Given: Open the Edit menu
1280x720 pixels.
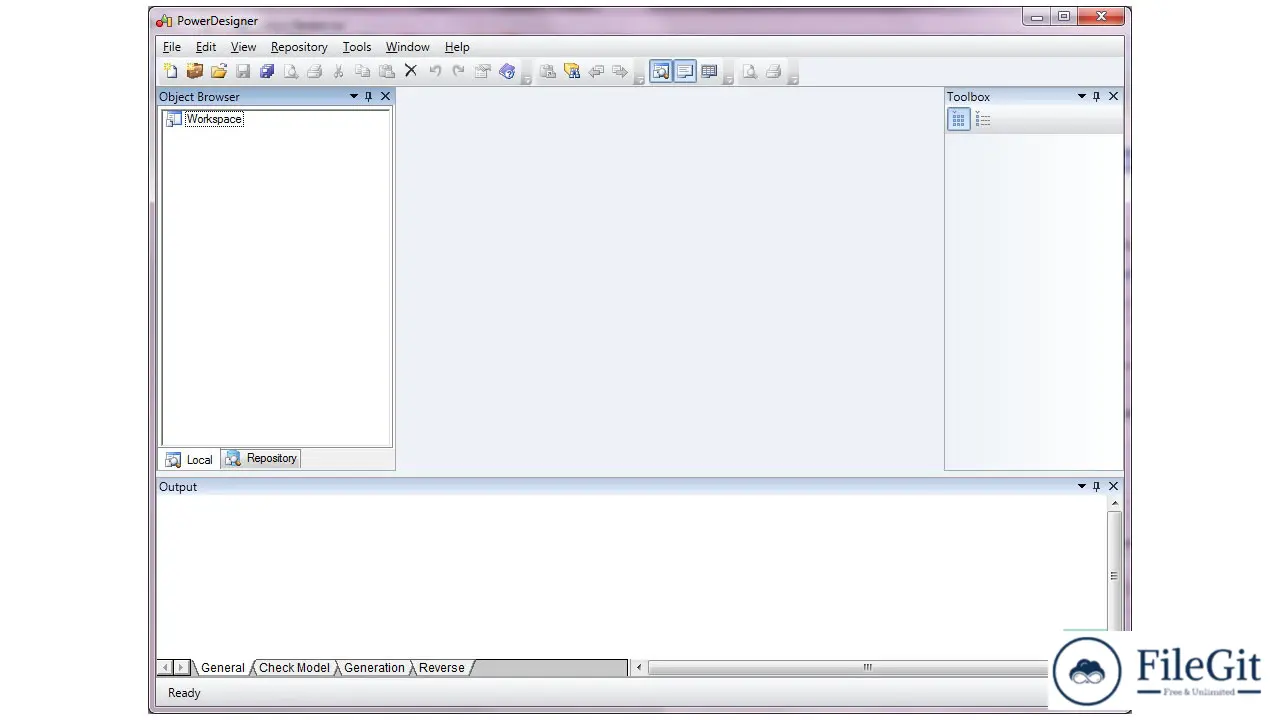Looking at the screenshot, I should click(x=206, y=47).
